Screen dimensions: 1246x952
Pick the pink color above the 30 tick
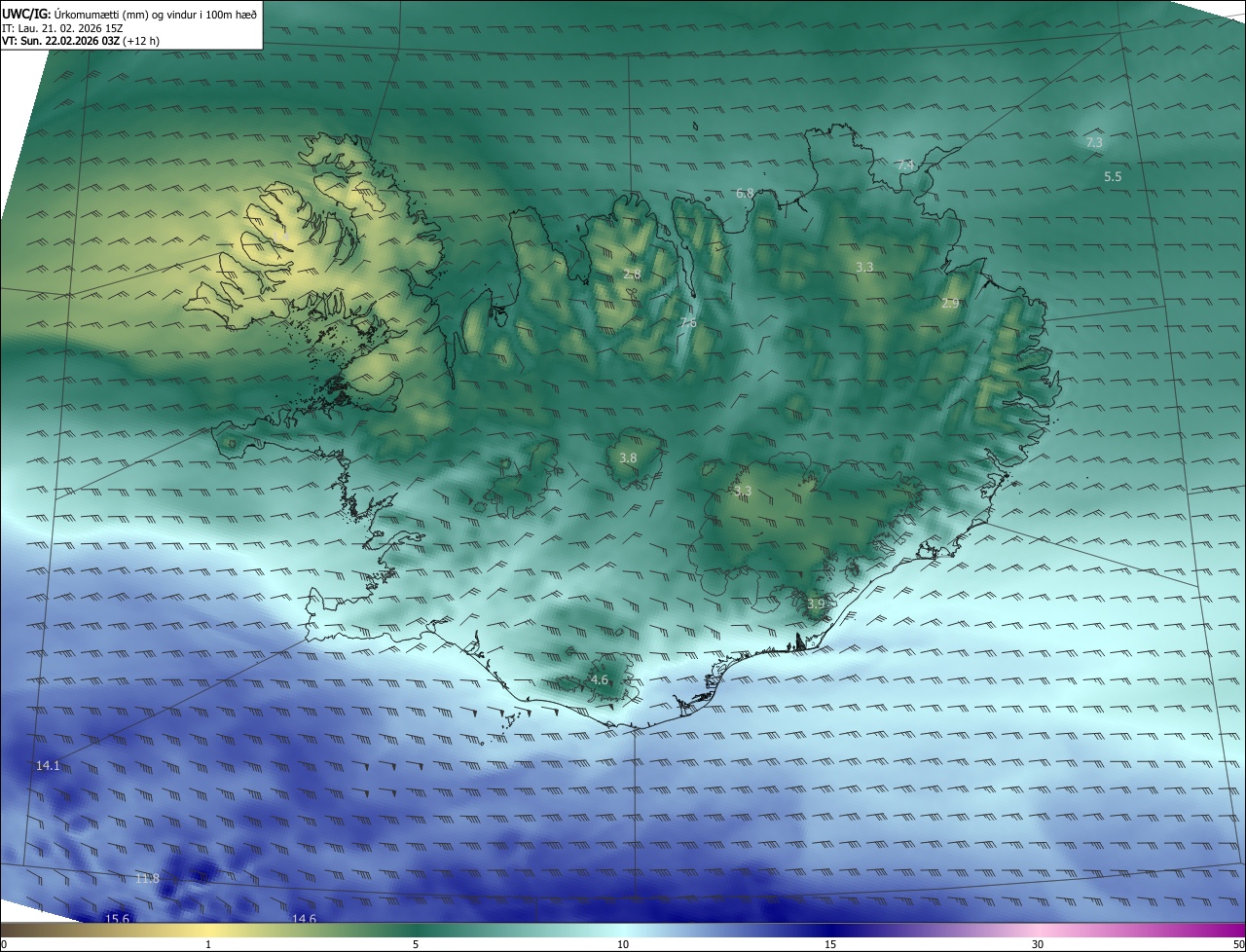[1038, 930]
